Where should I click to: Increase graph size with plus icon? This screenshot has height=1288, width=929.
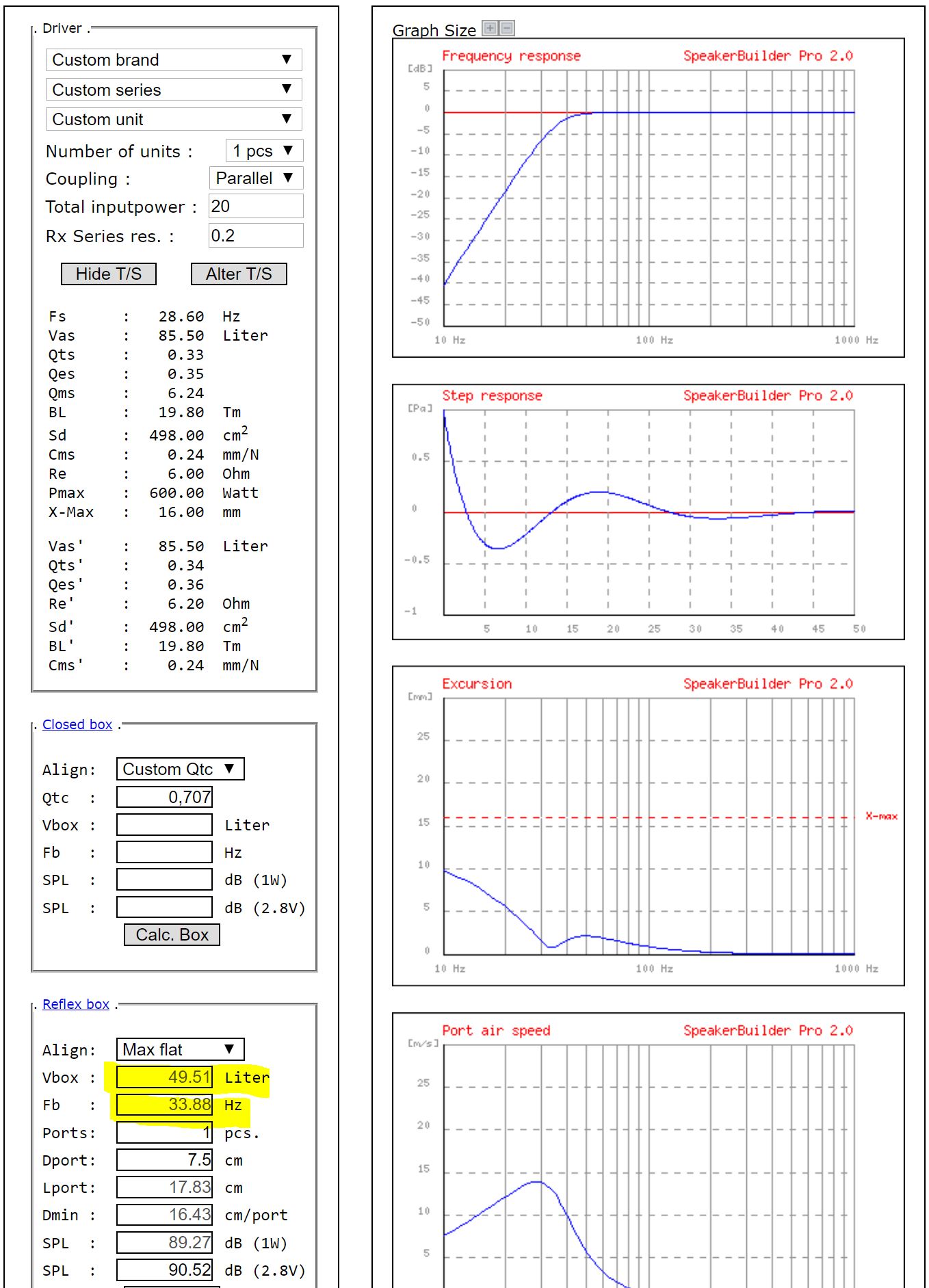490,28
